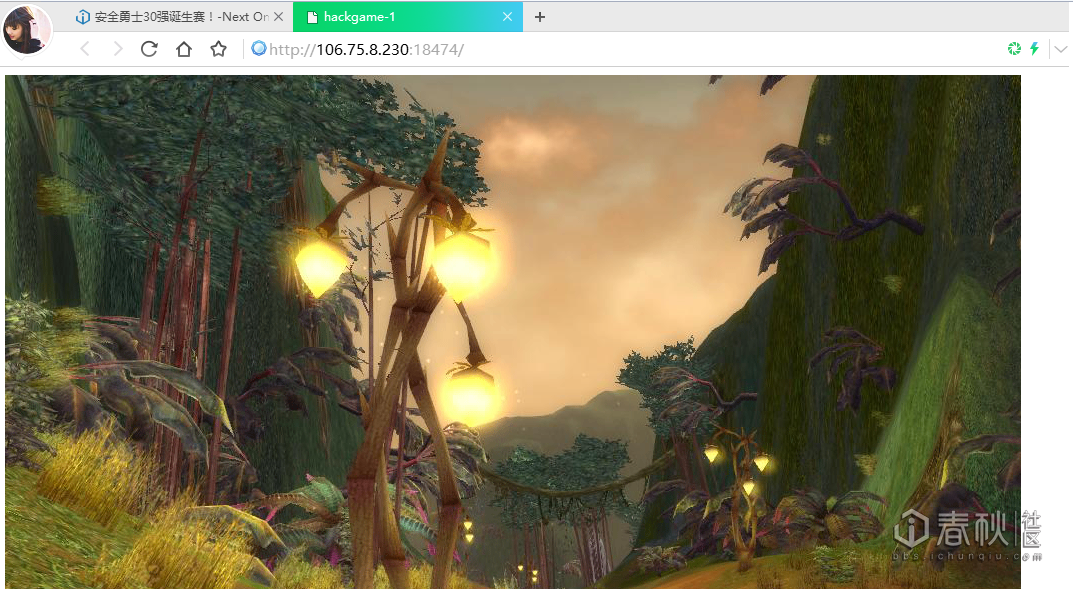Reload the current page
1073x589 pixels.
tap(149, 49)
